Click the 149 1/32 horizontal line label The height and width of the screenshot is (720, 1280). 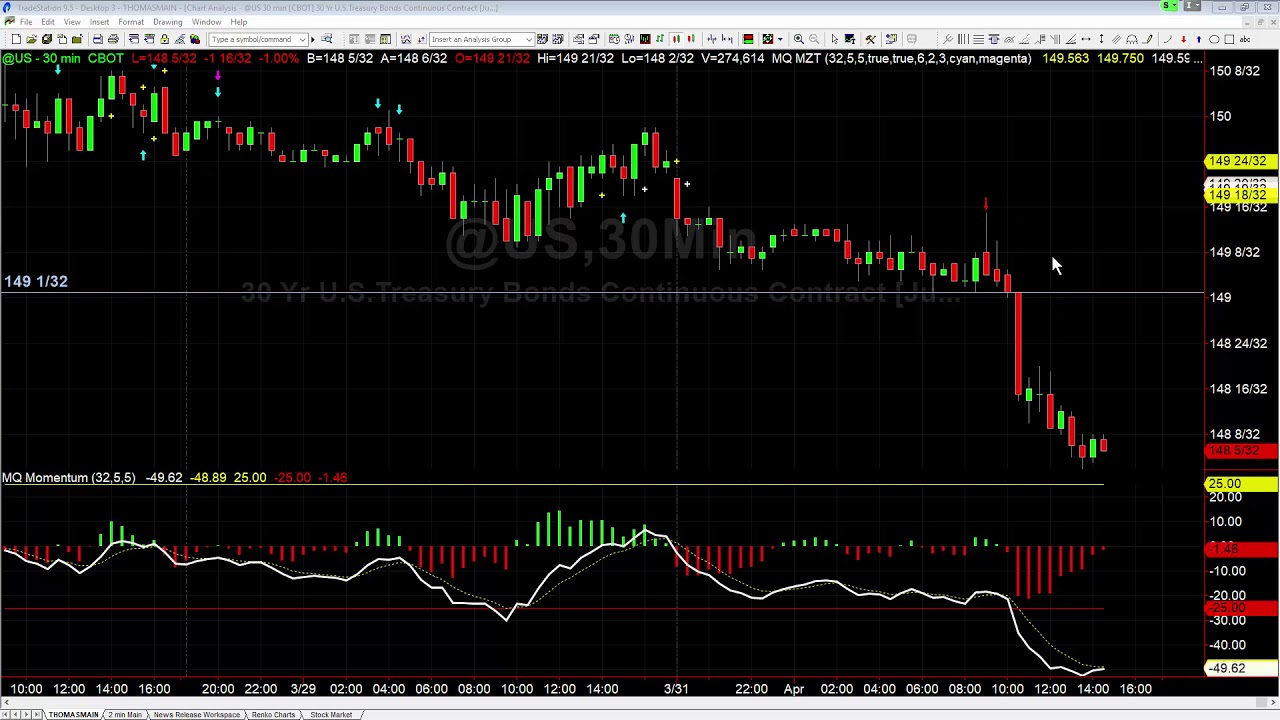[x=36, y=282]
